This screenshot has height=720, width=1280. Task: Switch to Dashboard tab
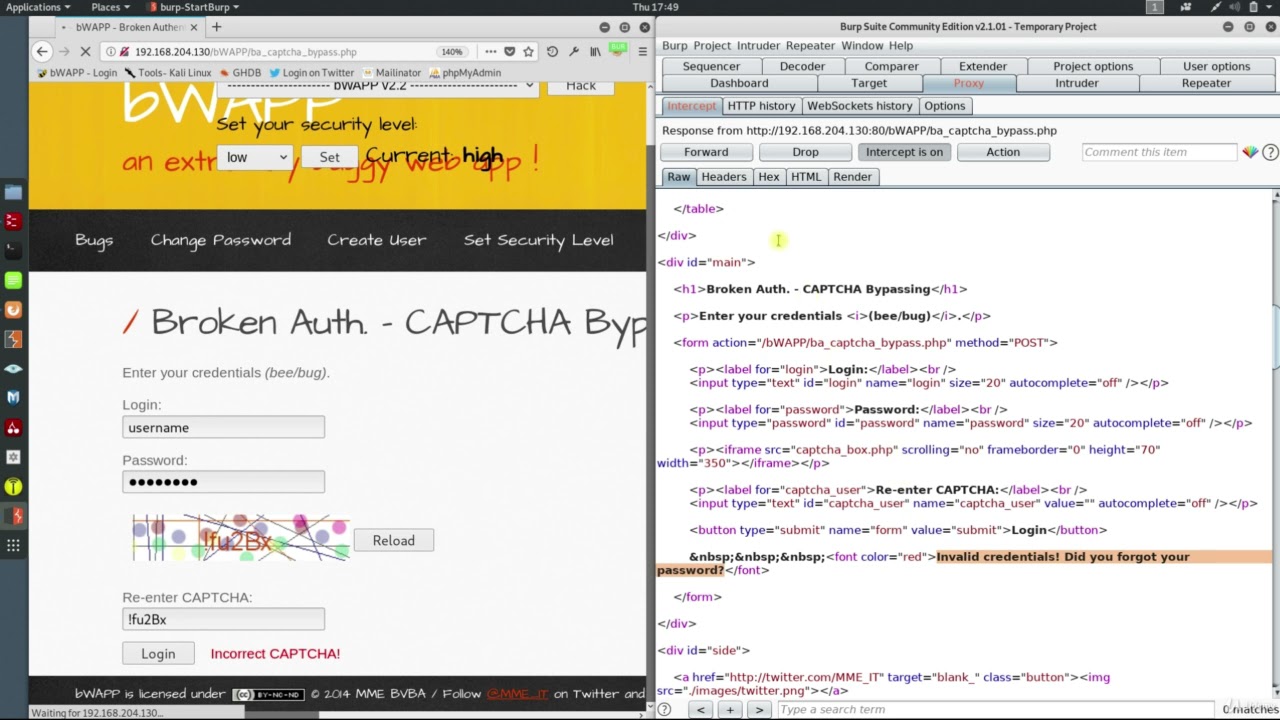point(739,83)
